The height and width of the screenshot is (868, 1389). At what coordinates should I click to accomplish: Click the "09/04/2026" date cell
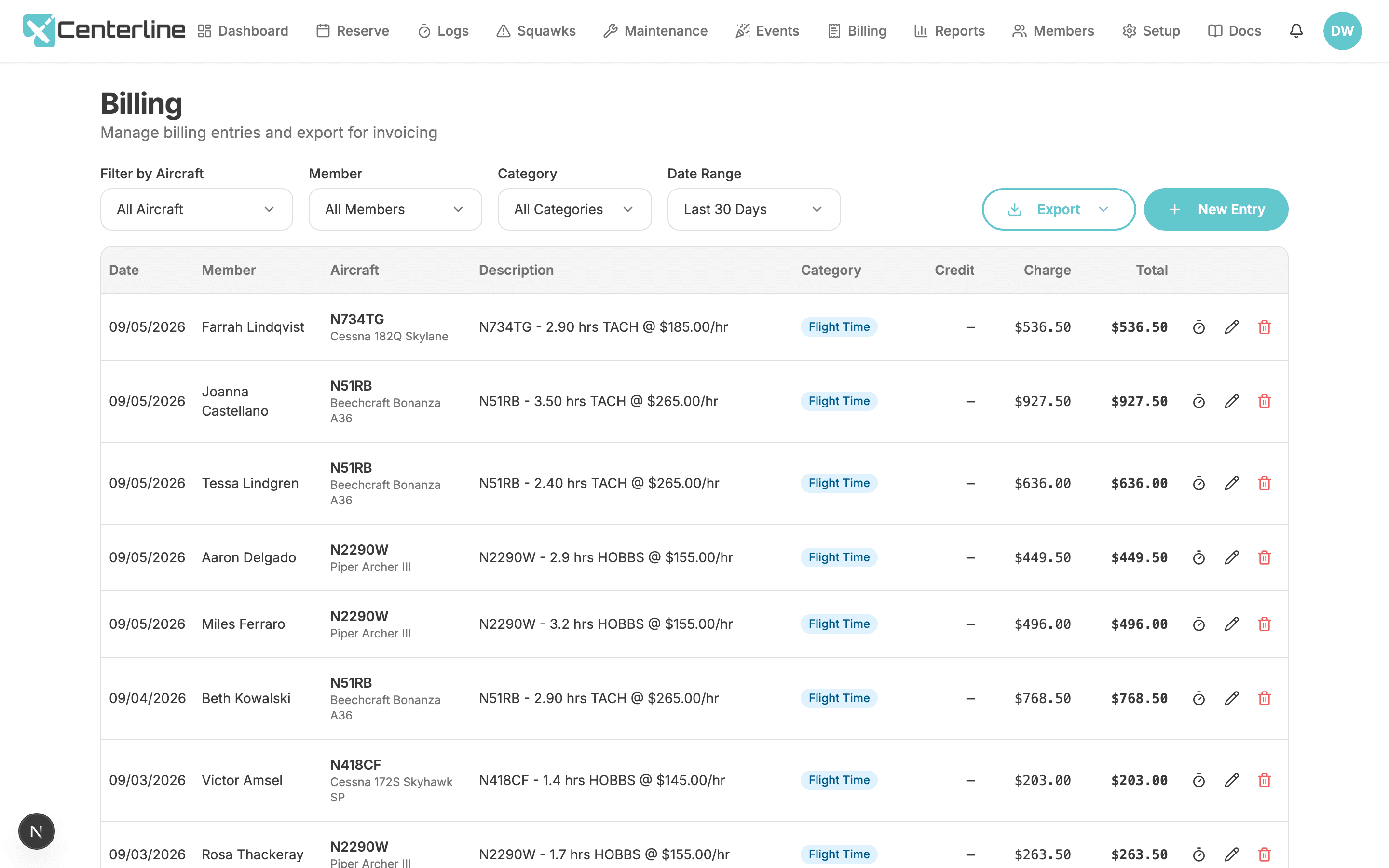(148, 699)
